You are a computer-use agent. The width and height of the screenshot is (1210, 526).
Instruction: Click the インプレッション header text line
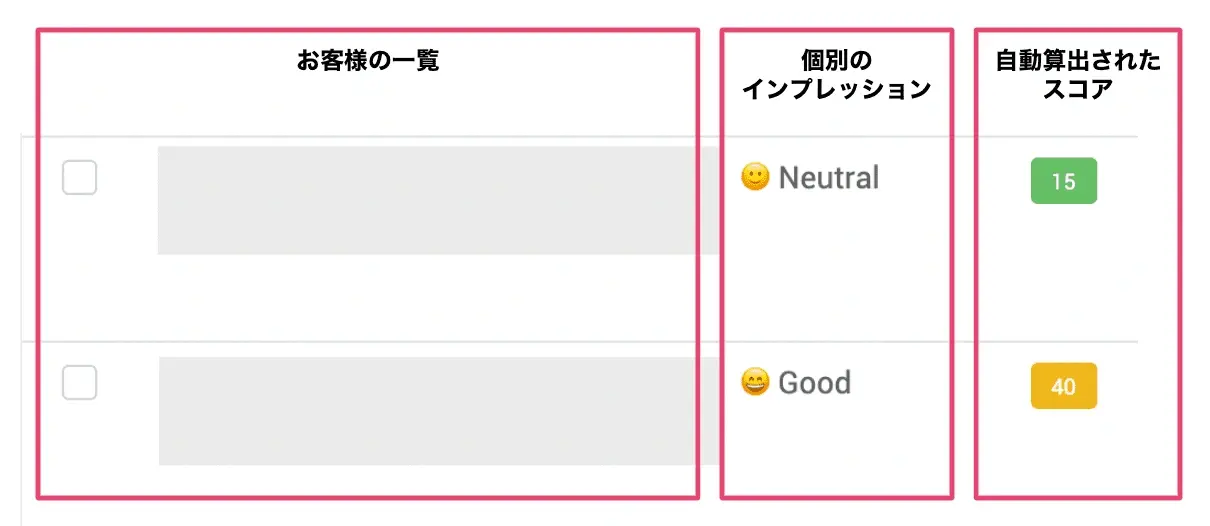837,89
